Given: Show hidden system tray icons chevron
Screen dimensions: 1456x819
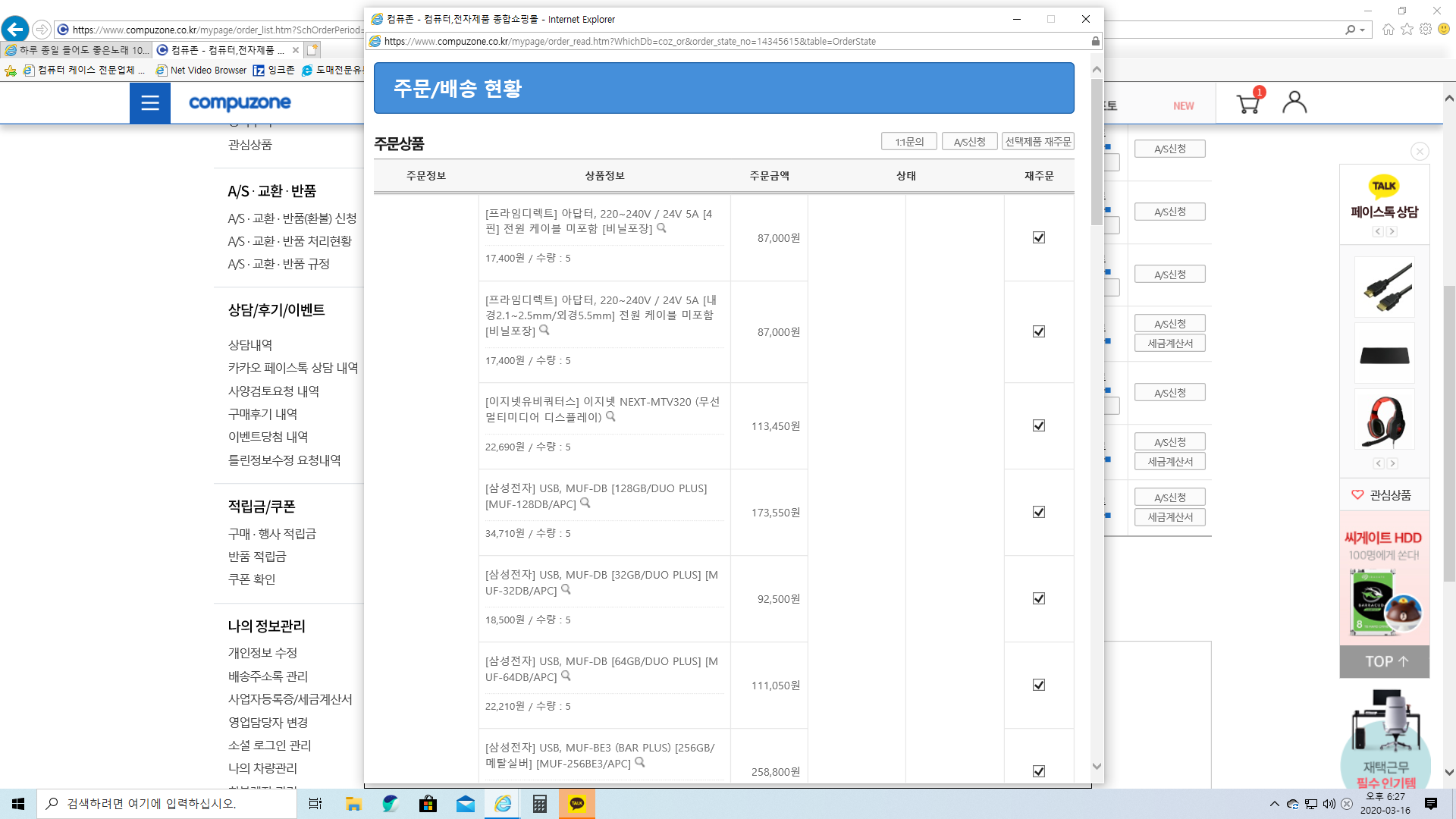Looking at the screenshot, I should tap(1274, 804).
